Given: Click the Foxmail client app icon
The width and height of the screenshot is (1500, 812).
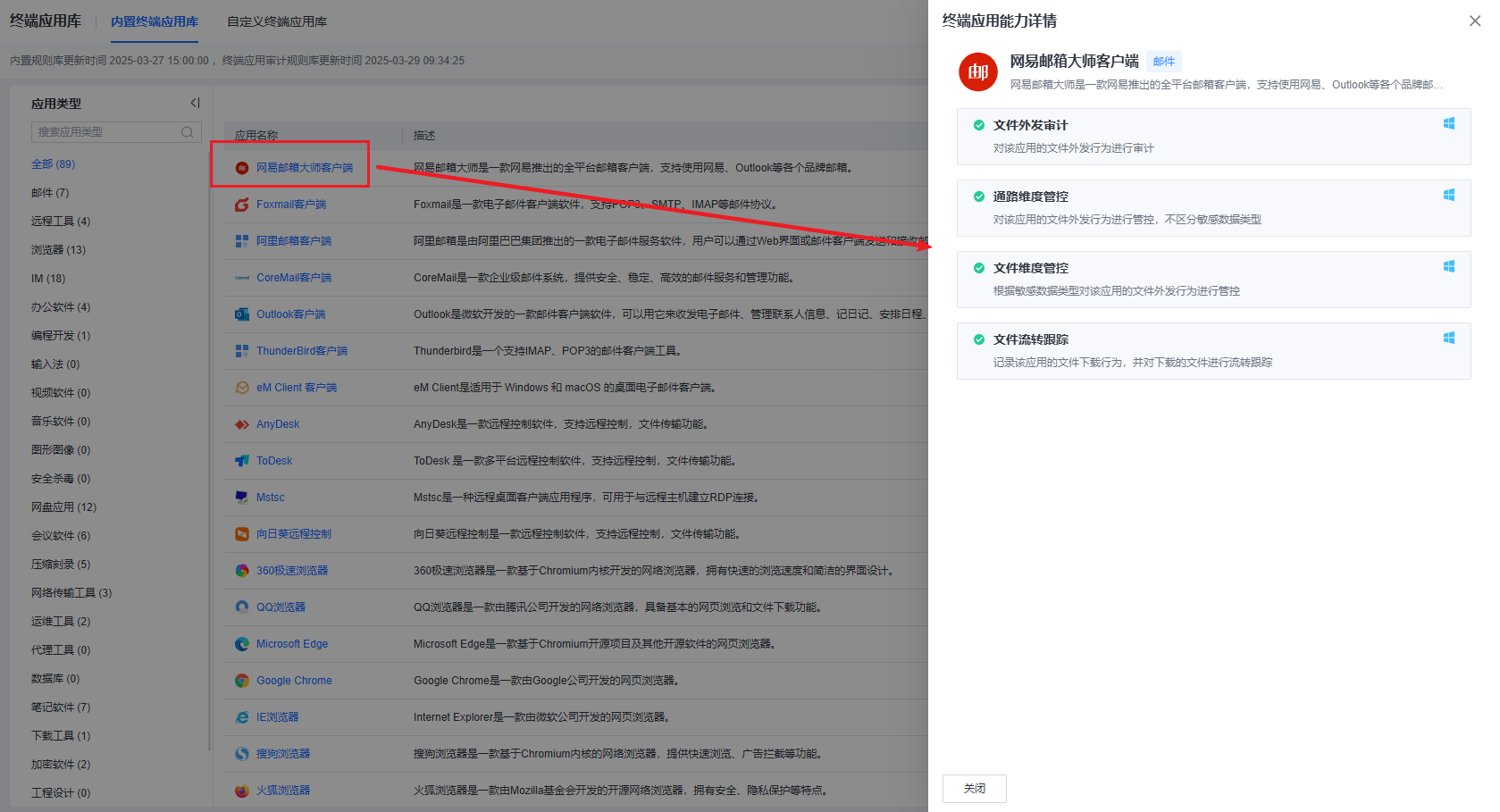Looking at the screenshot, I should tap(242, 205).
